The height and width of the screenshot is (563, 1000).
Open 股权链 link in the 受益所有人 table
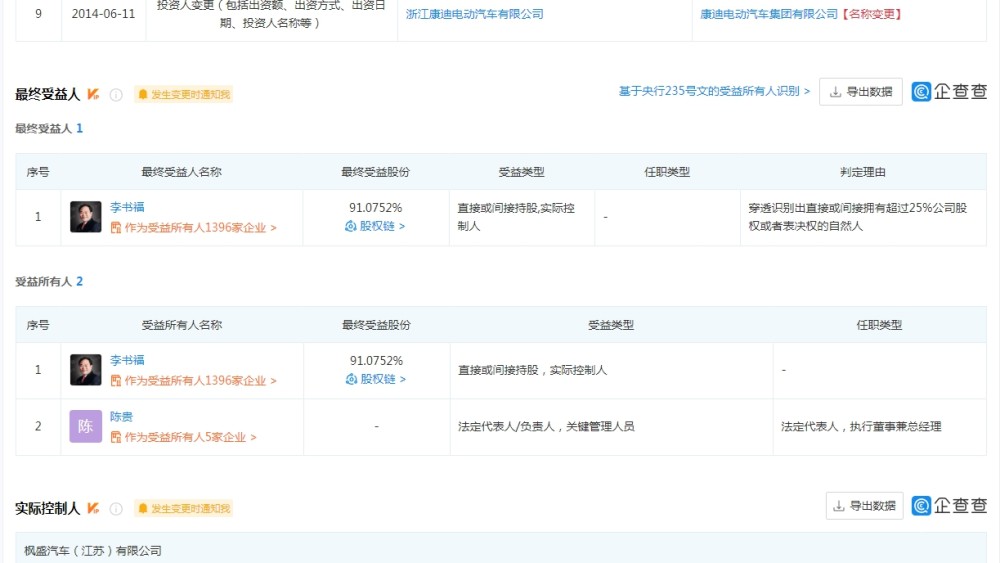pos(376,379)
